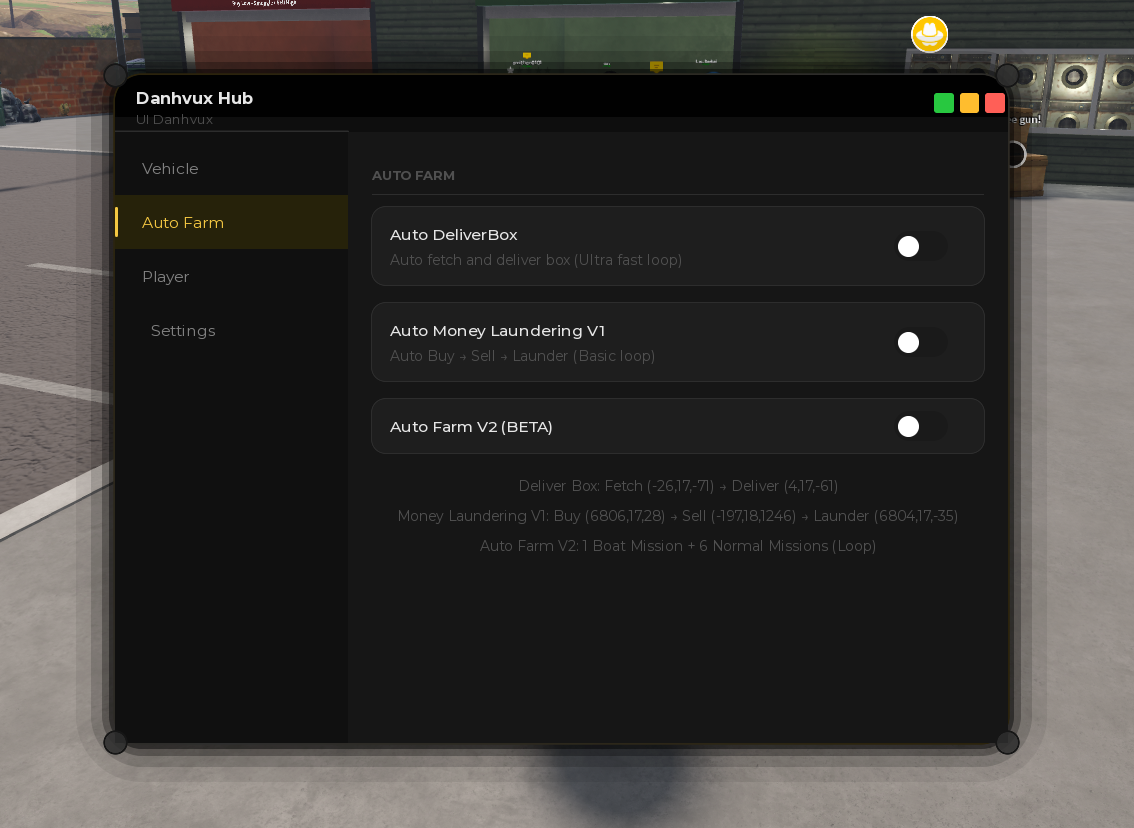Click the top-right corner resize handle
The height and width of the screenshot is (828, 1134).
tap(1007, 75)
